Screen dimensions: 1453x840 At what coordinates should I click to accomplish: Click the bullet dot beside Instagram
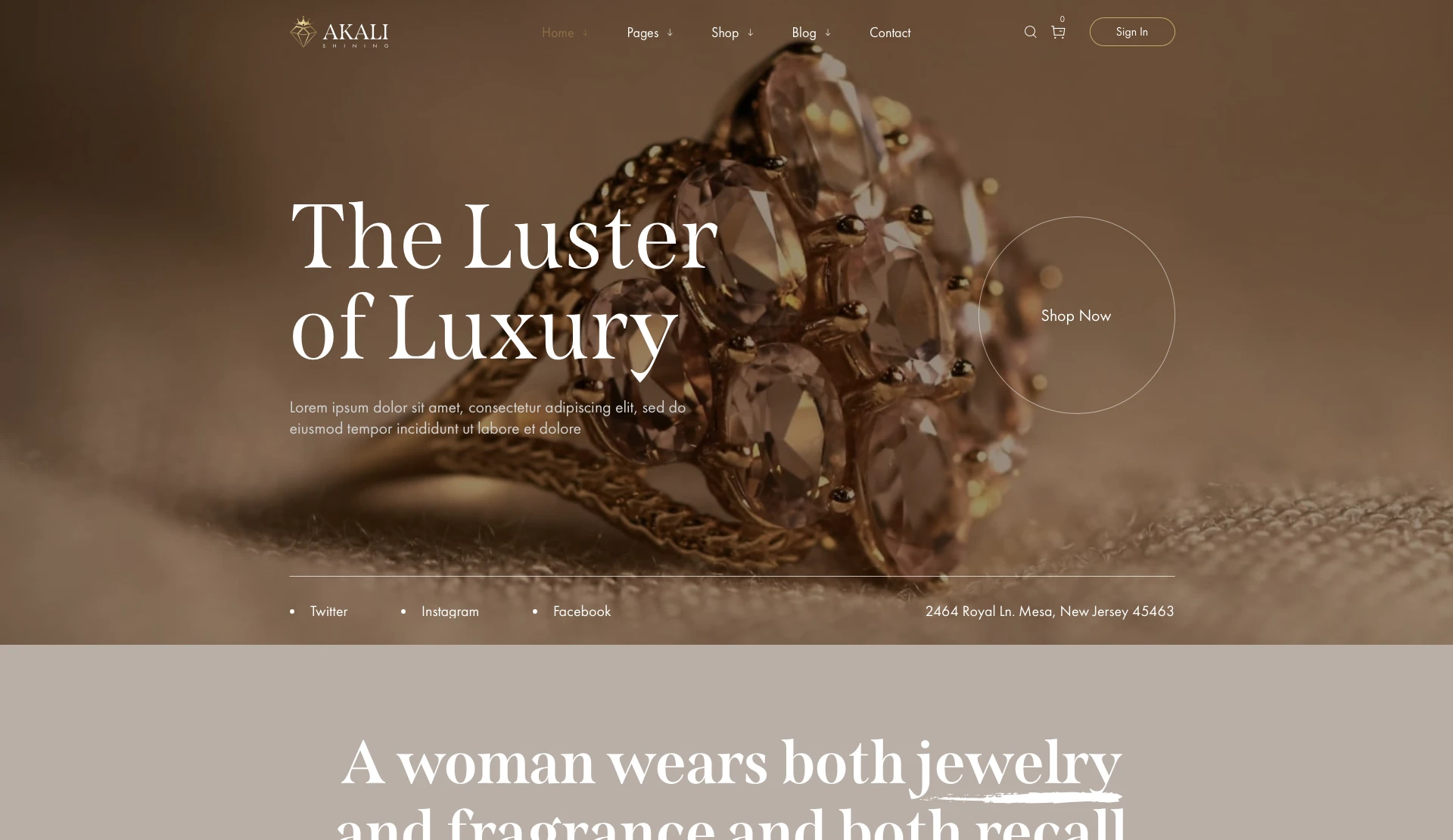[403, 611]
